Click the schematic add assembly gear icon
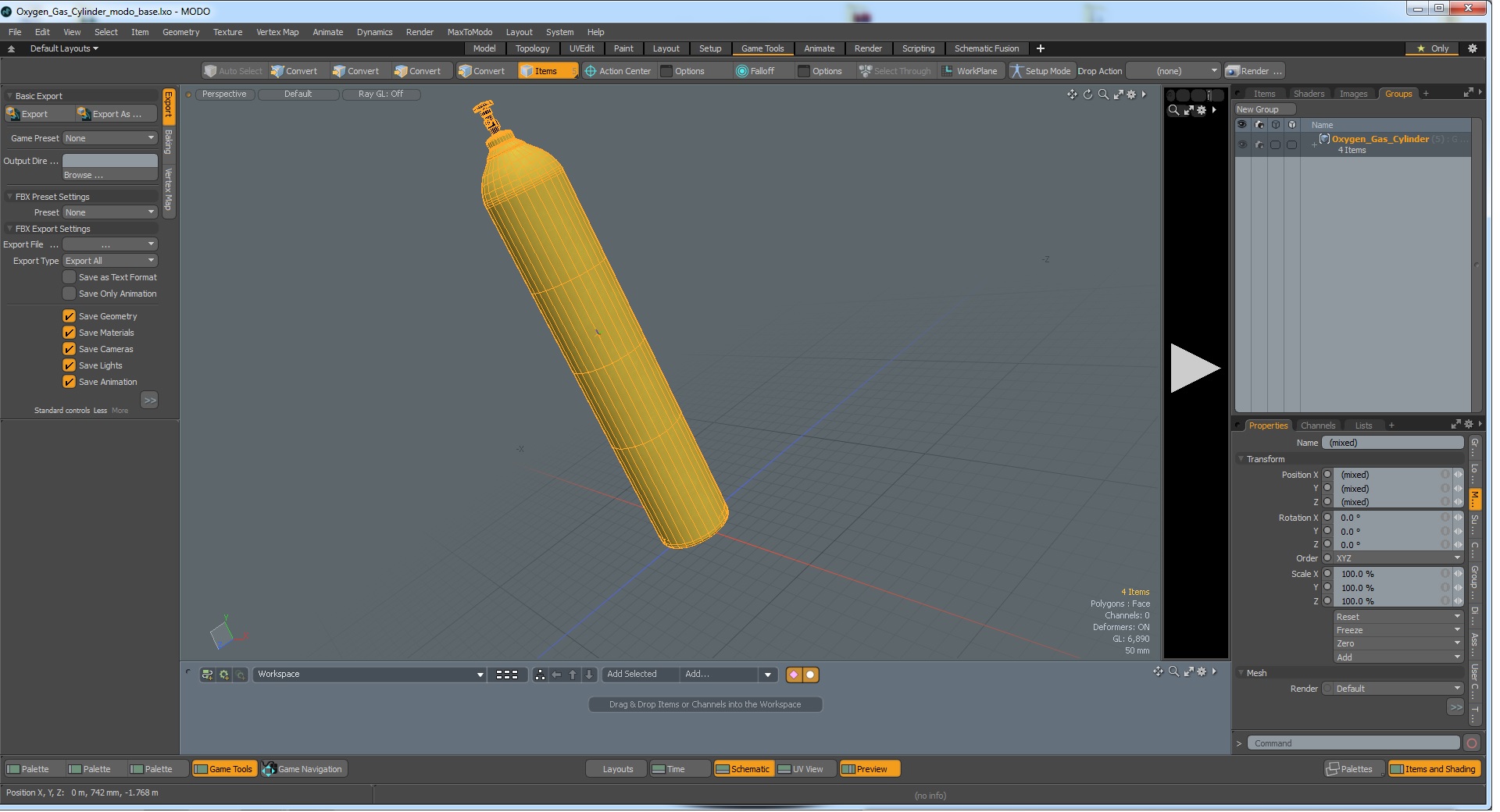 (x=224, y=675)
